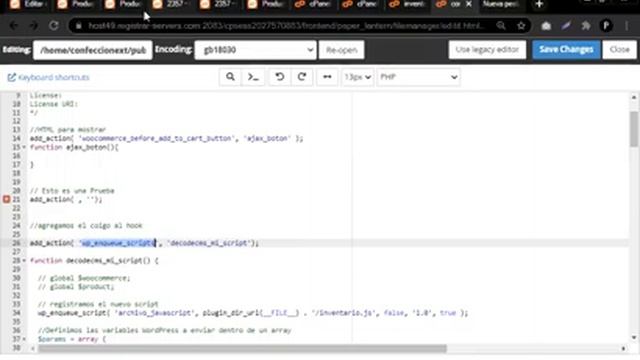
Task: Click the vertical editor scrollbar thumb
Action: 633,129
